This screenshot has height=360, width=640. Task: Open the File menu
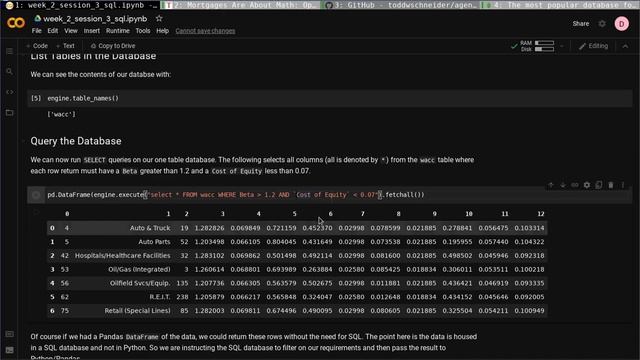point(37,31)
